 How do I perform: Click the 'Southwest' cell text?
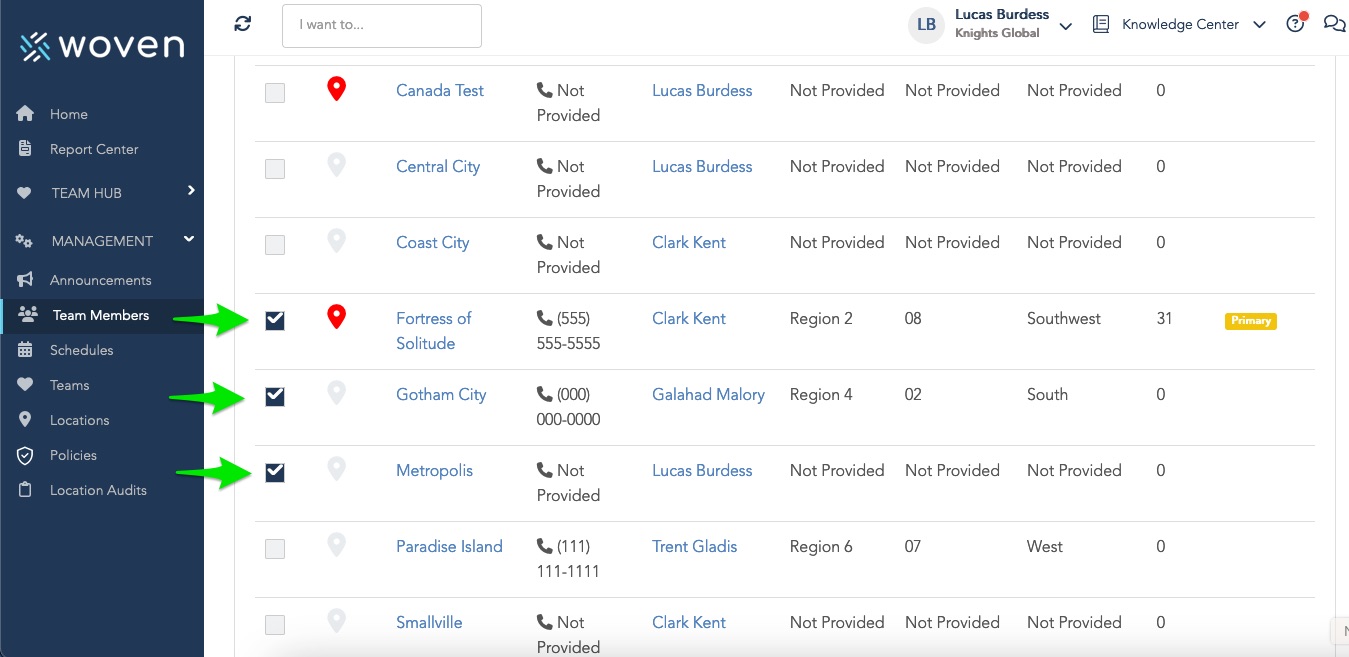click(1064, 318)
